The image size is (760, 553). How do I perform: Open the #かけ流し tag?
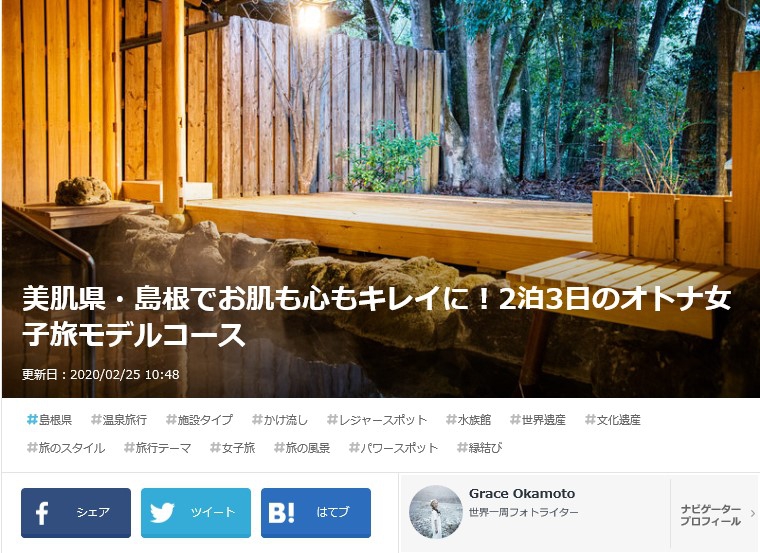pyautogui.click(x=280, y=420)
